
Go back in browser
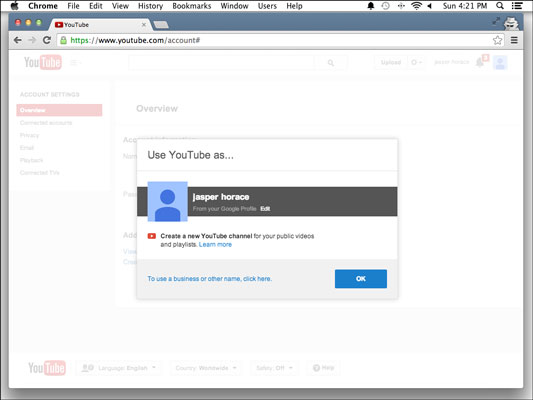18,40
